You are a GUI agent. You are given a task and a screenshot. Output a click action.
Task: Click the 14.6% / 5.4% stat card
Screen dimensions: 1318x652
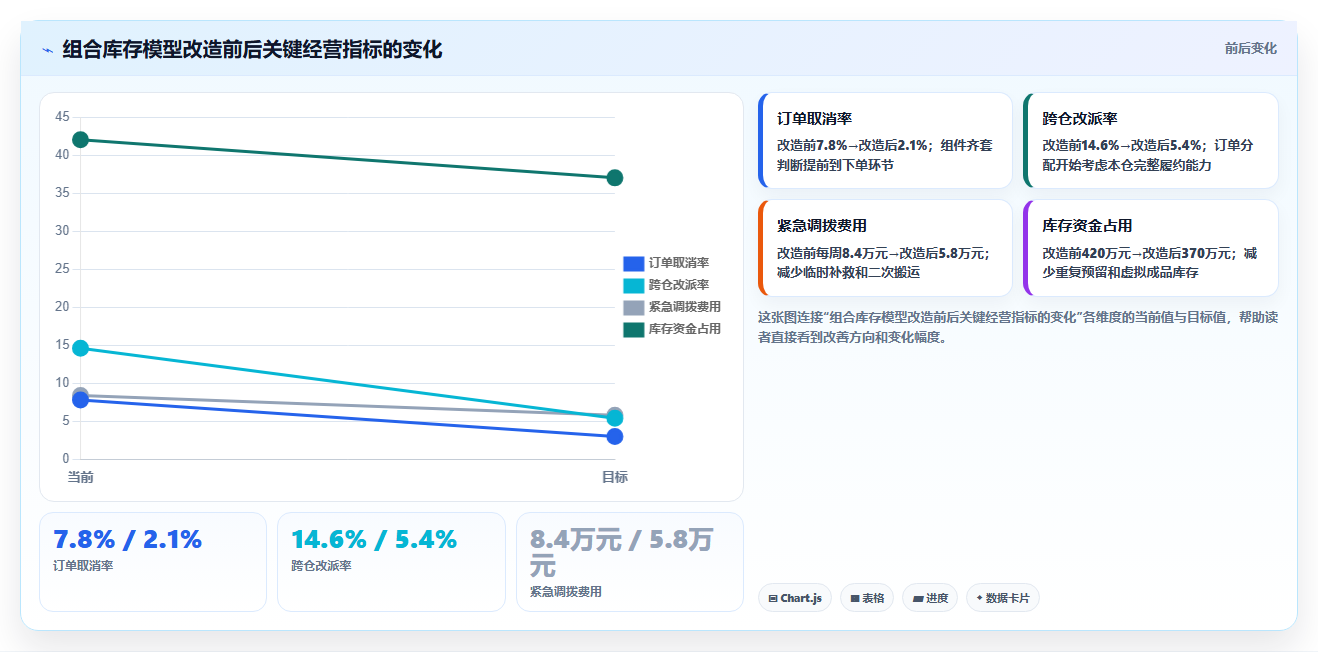391,562
